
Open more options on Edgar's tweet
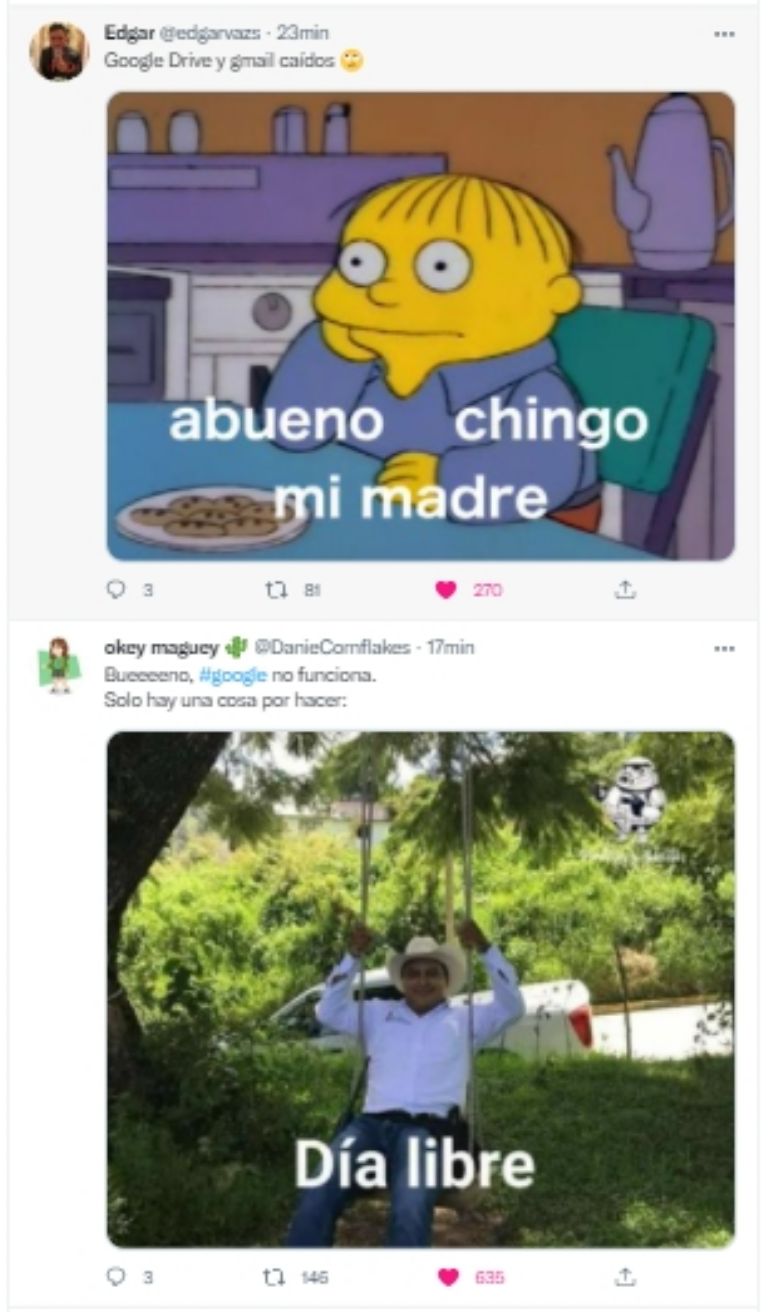click(x=724, y=34)
